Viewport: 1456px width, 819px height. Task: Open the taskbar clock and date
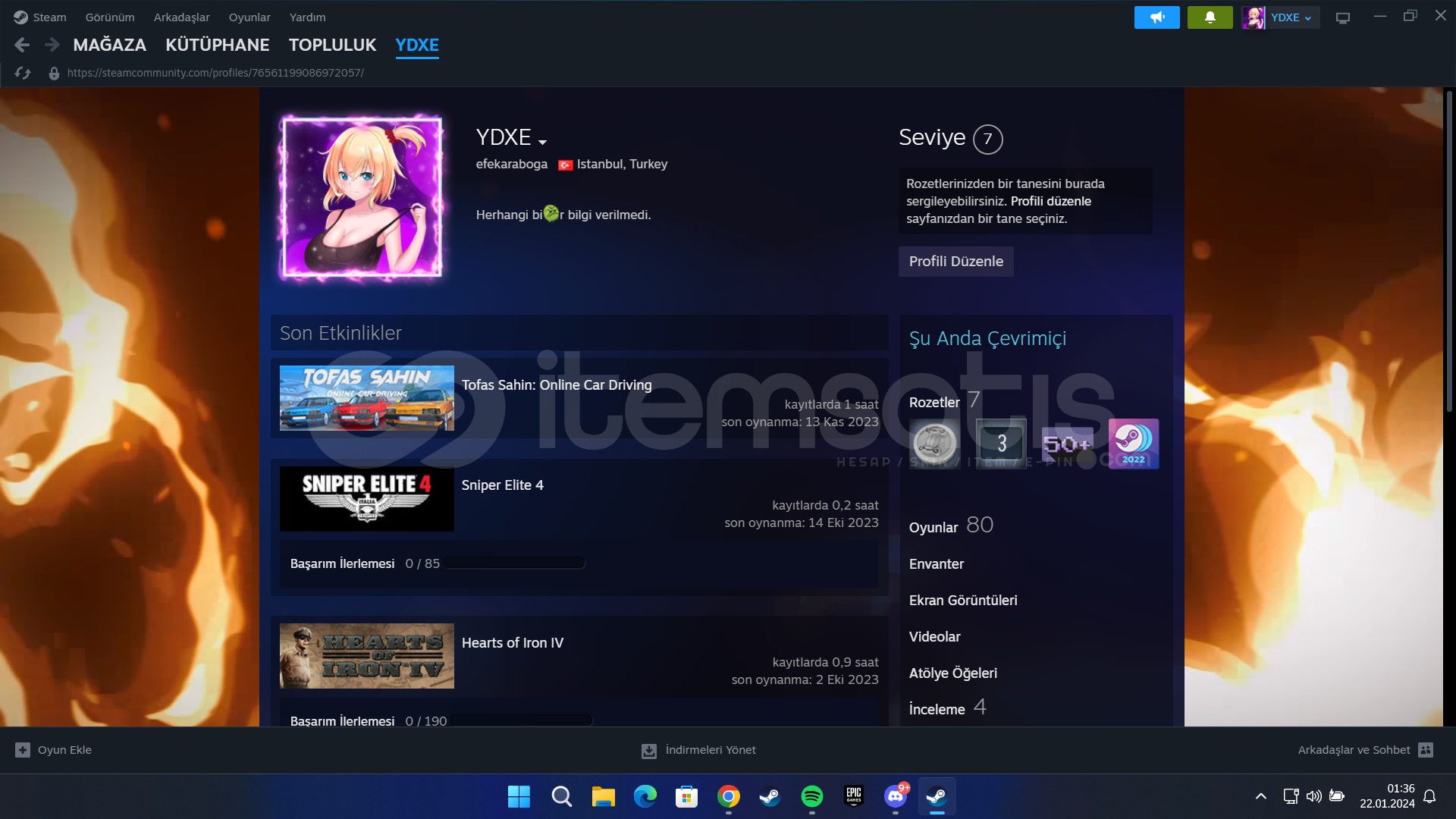1387,796
